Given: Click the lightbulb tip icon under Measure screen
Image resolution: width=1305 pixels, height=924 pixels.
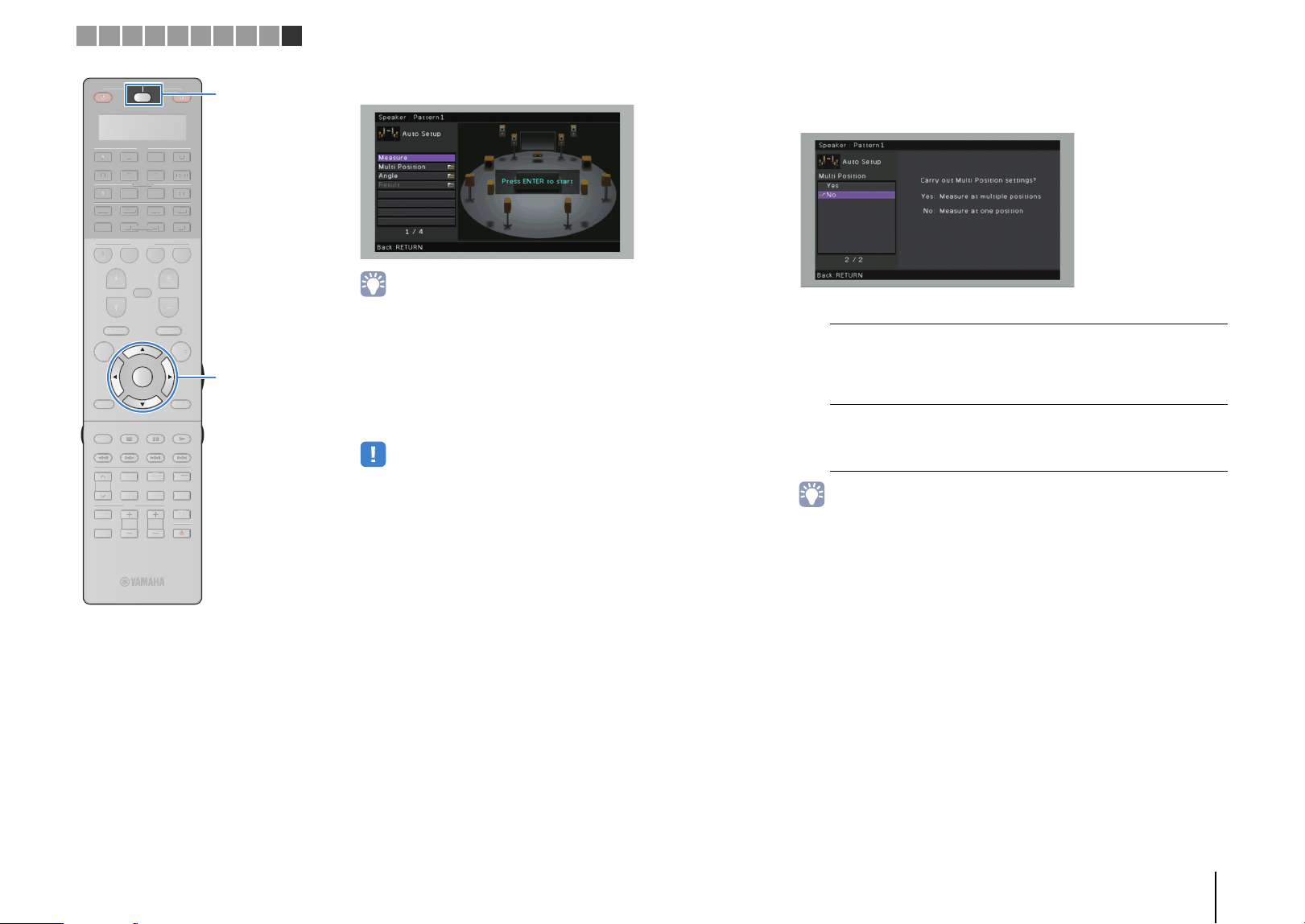Looking at the screenshot, I should (373, 284).
